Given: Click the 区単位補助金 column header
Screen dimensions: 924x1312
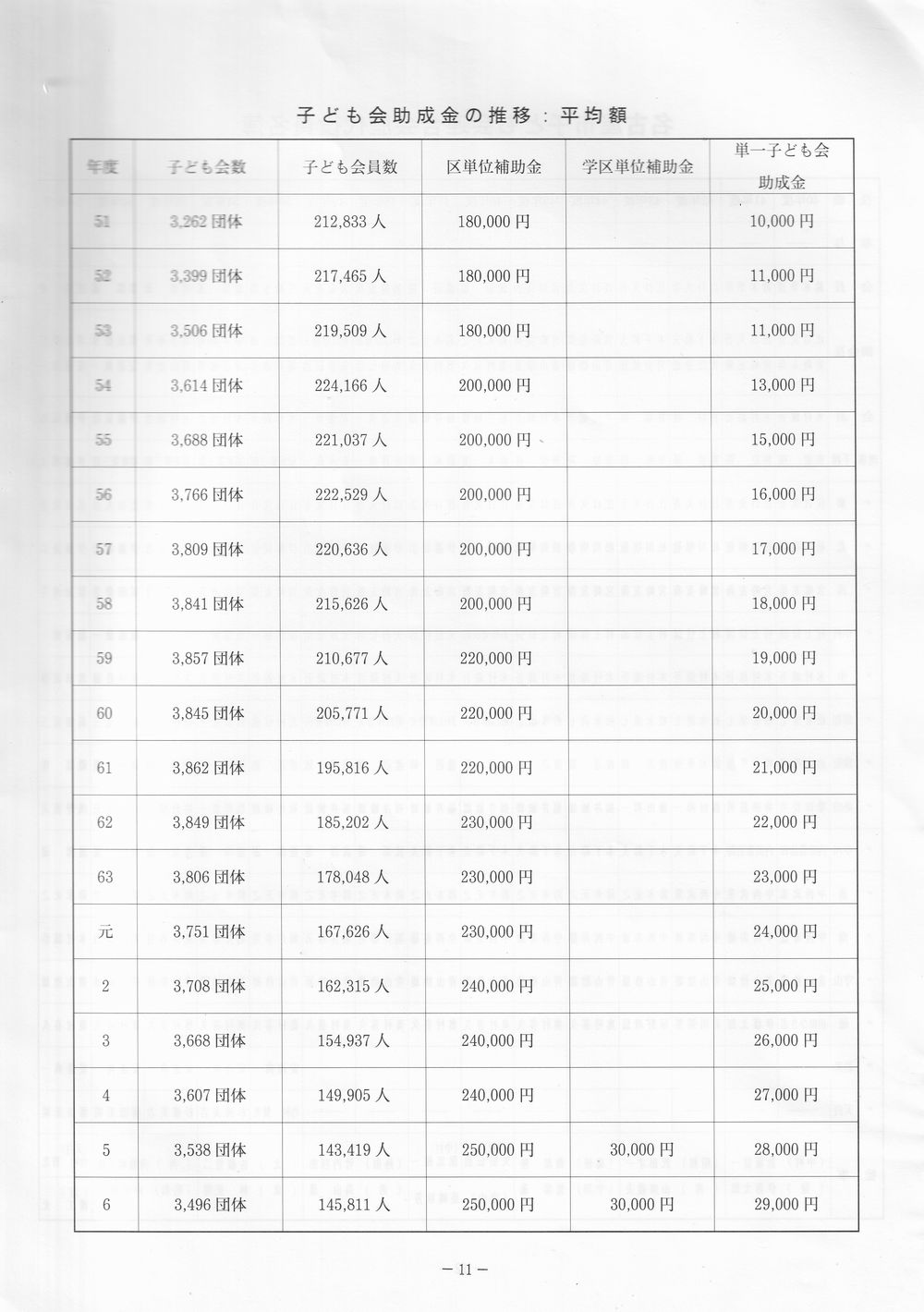Looking at the screenshot, I should click(x=493, y=167).
